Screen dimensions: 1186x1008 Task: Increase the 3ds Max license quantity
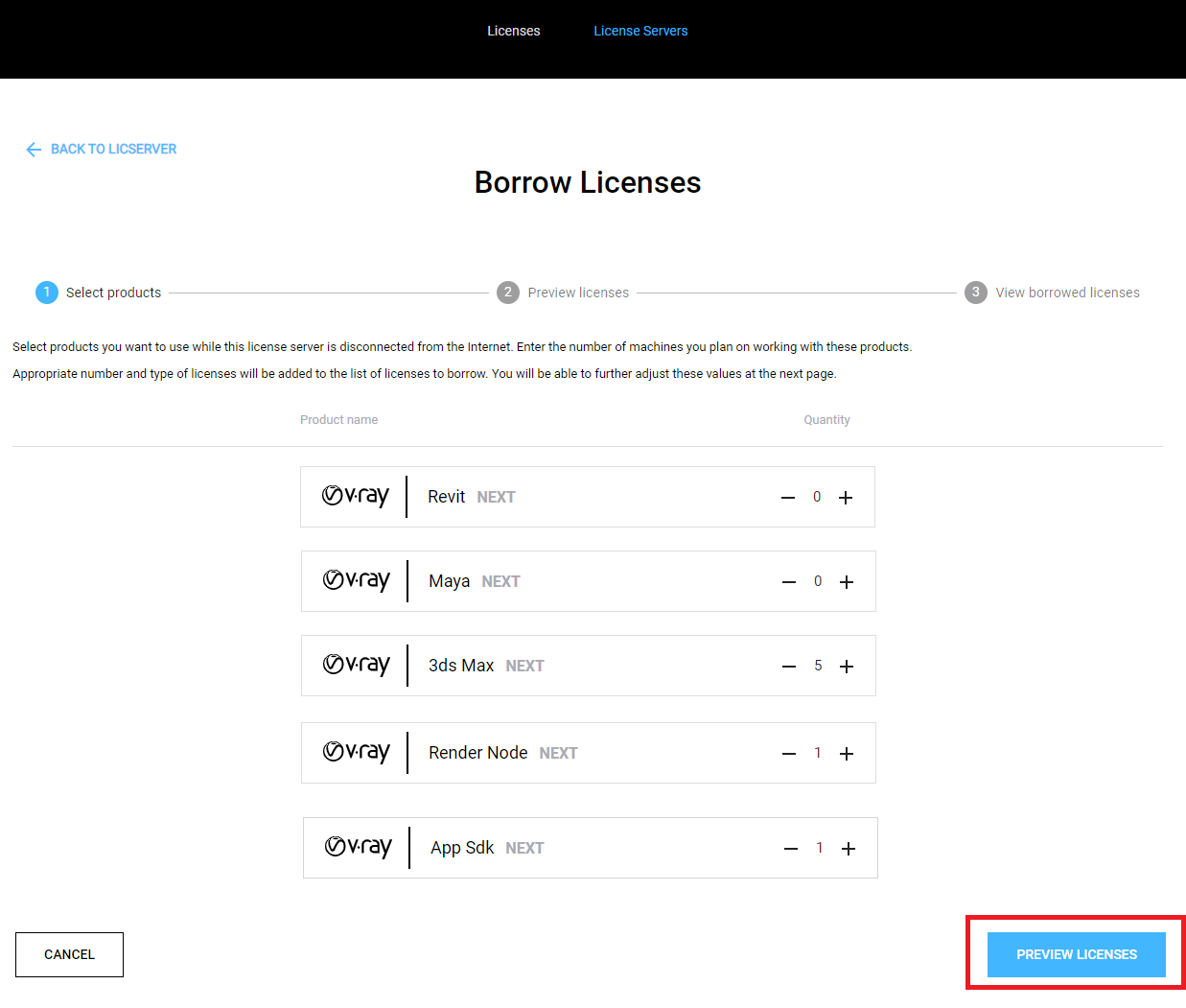846,666
